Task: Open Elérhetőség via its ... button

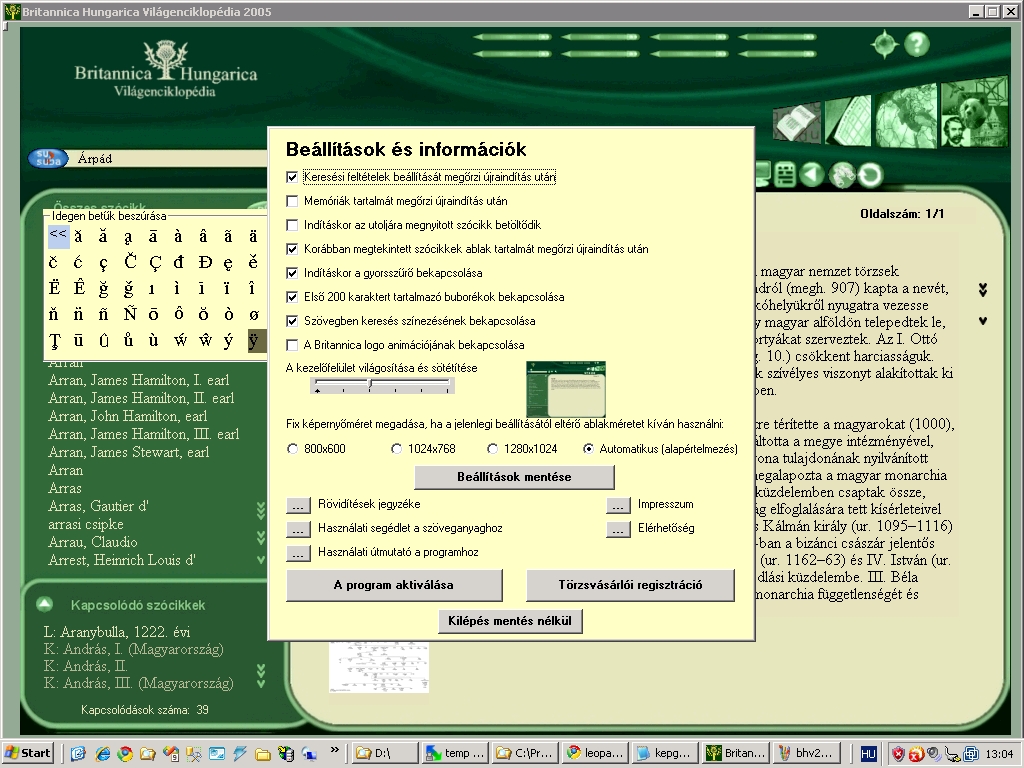Action: pos(618,529)
